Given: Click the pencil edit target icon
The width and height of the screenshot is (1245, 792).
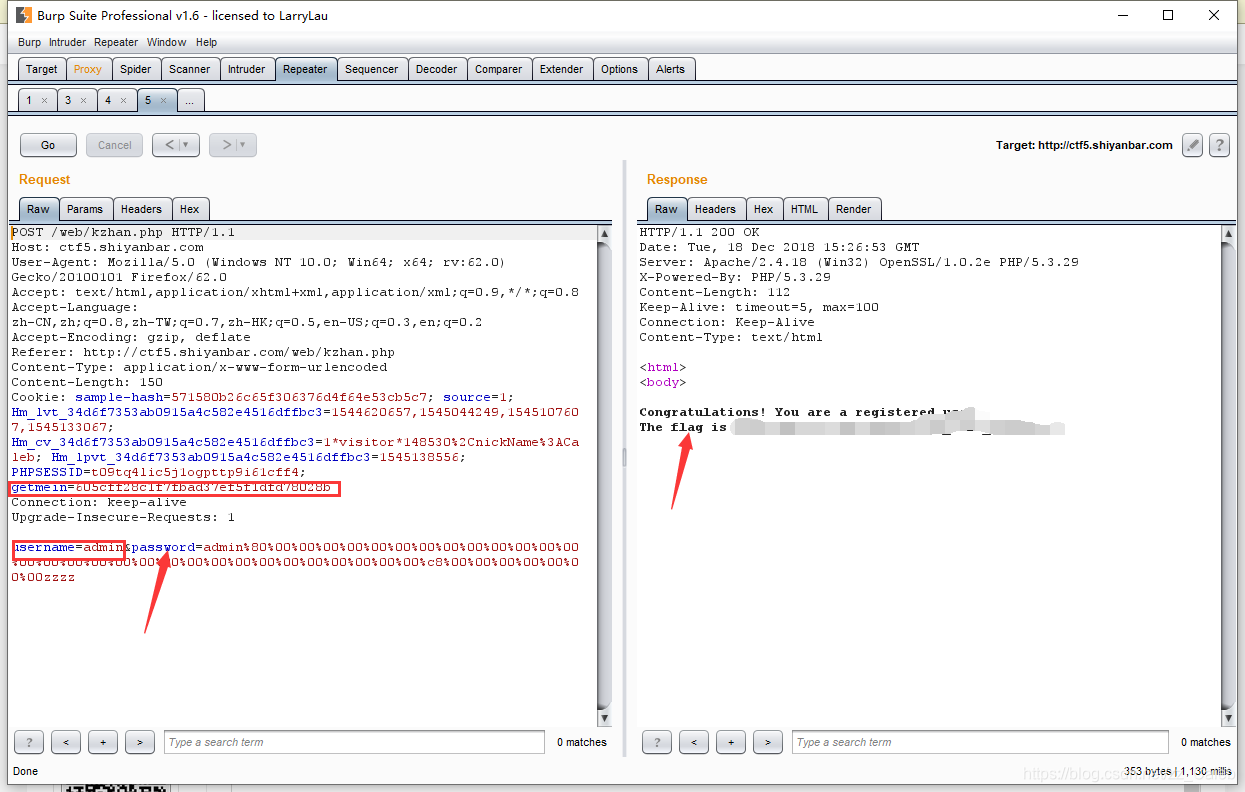Looking at the screenshot, I should (x=1192, y=145).
